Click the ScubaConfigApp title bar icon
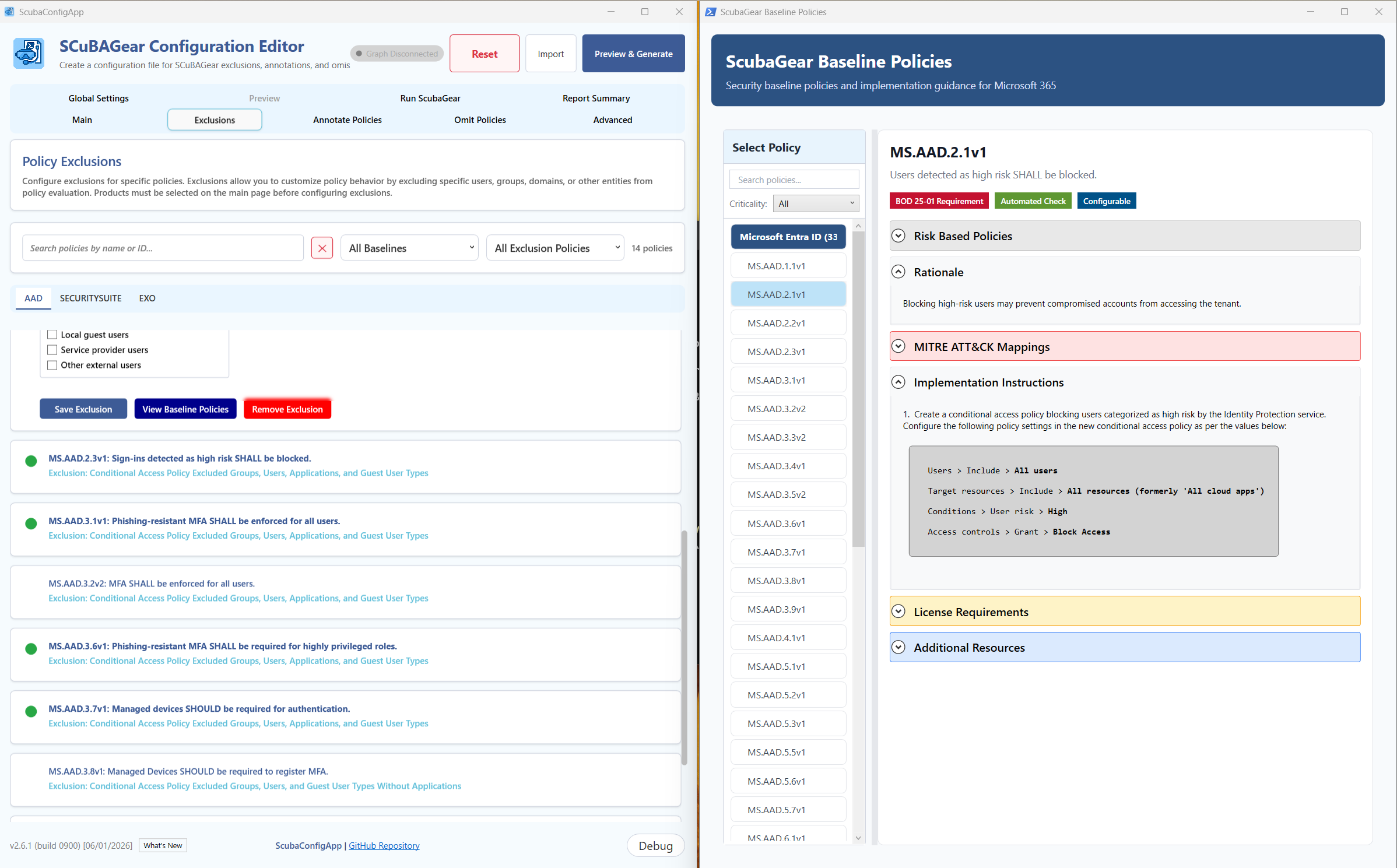The image size is (1397, 868). [x=9, y=12]
